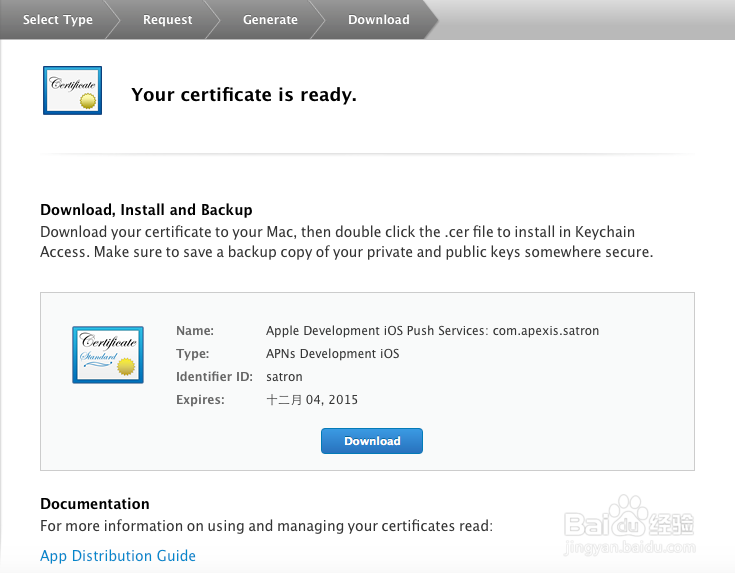Click the 'Download, Install and Backup' heading
Image resolution: width=735 pixels, height=573 pixels.
click(x=146, y=210)
